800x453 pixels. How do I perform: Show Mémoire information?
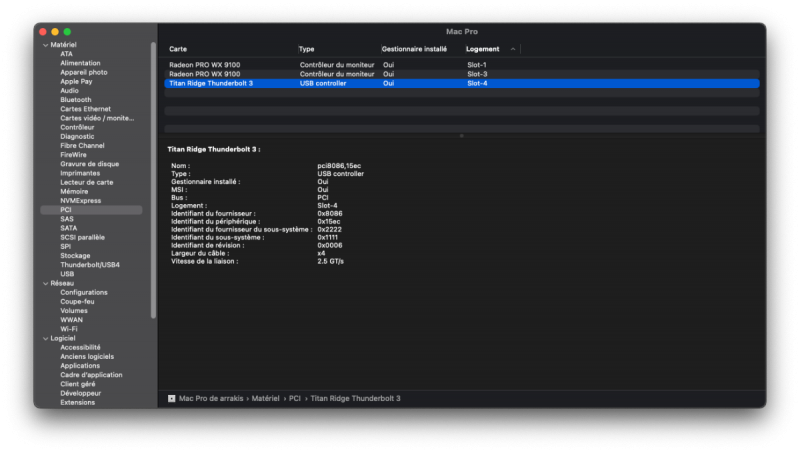click(x=74, y=192)
